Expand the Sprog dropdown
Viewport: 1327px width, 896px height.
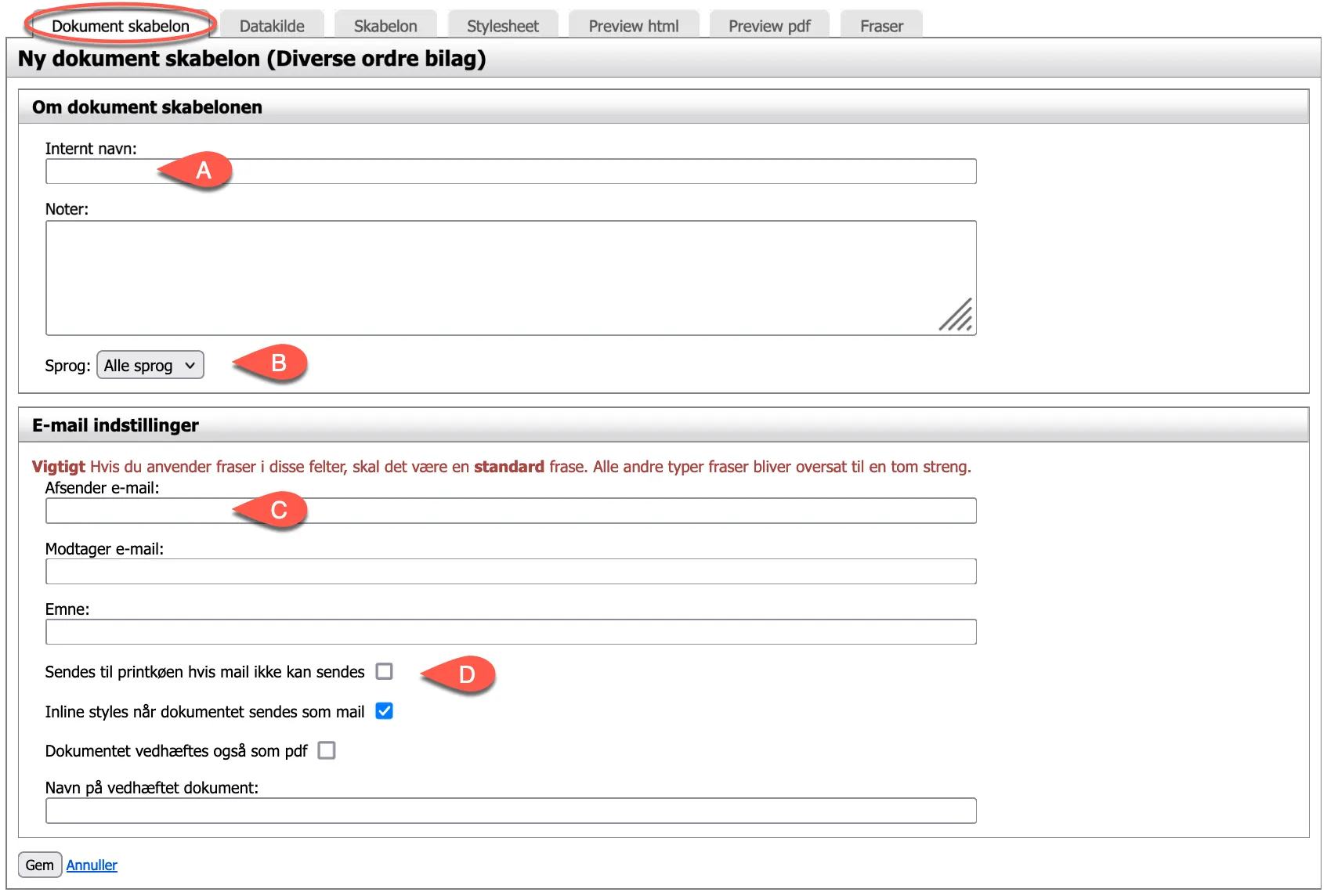pos(150,365)
